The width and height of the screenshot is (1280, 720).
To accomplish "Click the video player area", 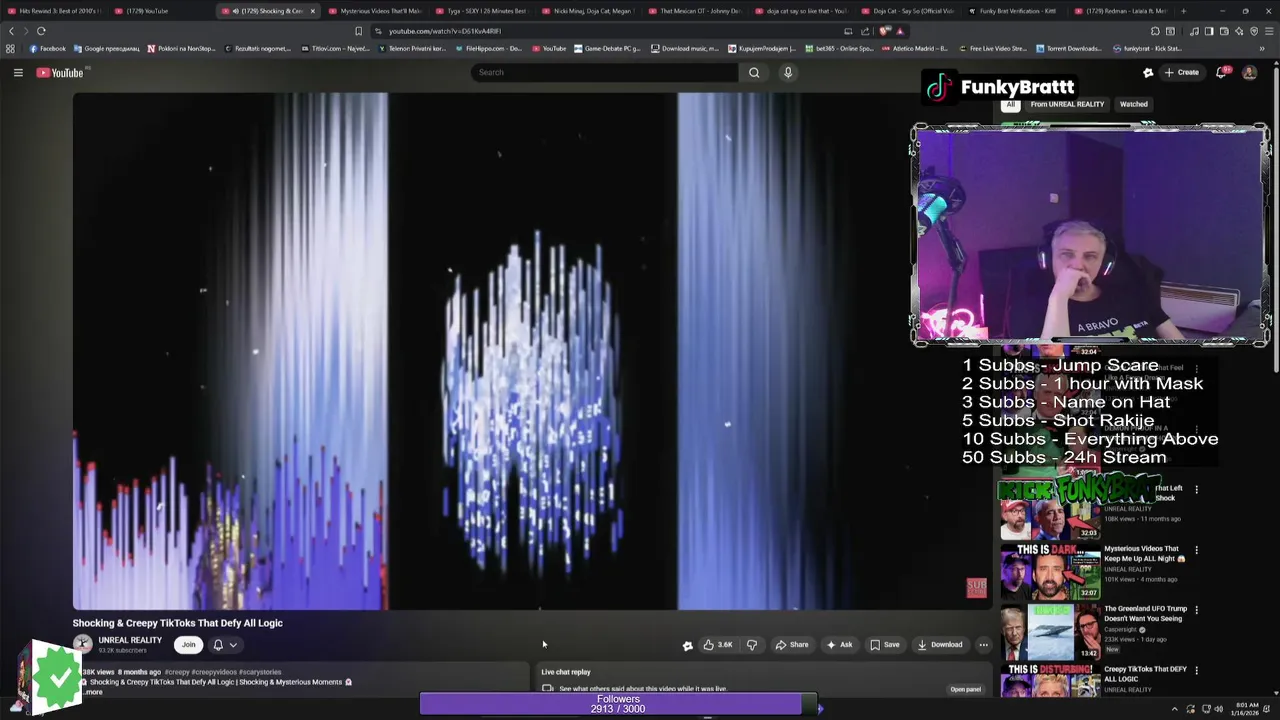I will (x=532, y=351).
